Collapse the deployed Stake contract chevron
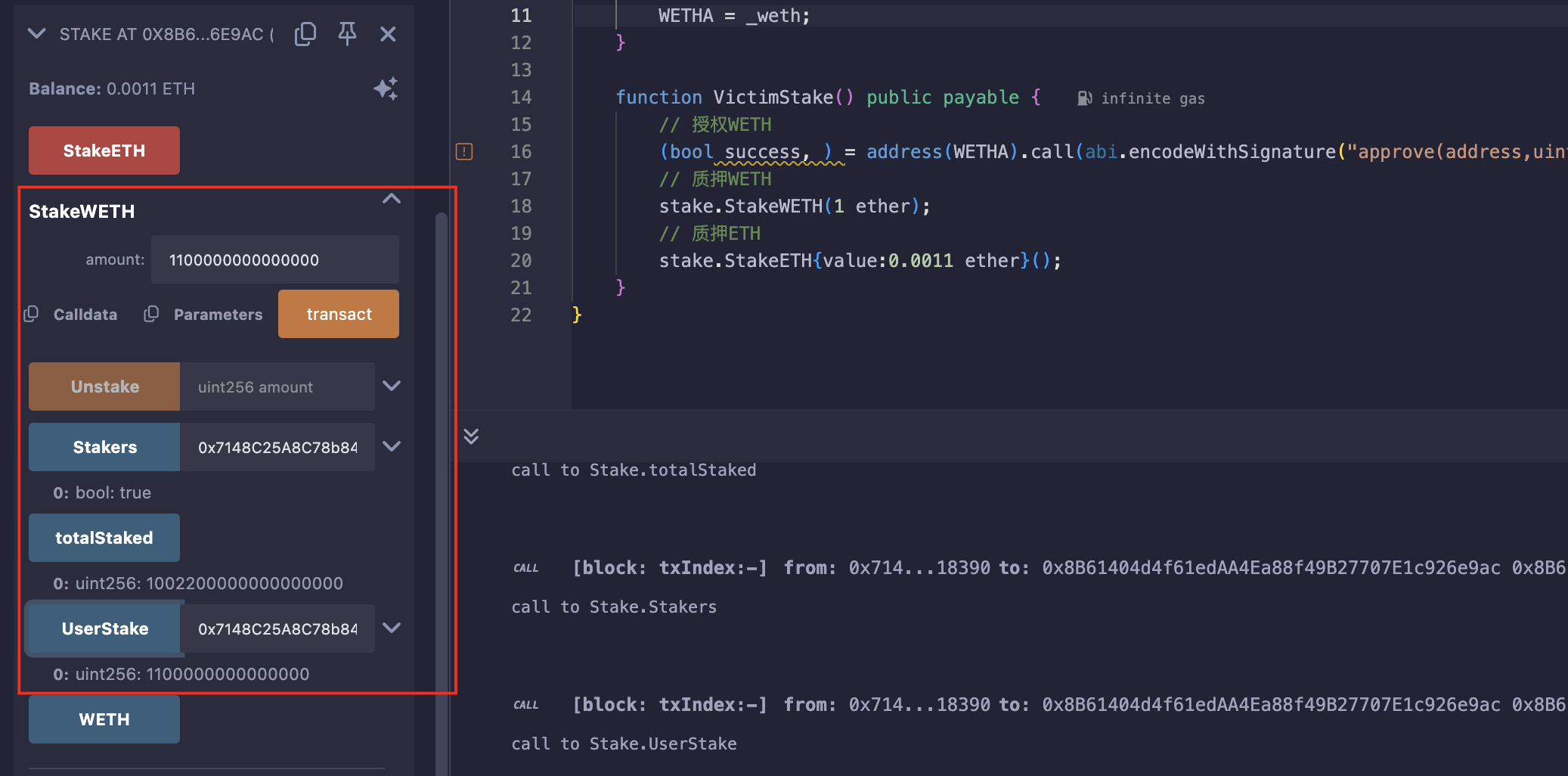Image resolution: width=1568 pixels, height=776 pixels. tap(37, 33)
